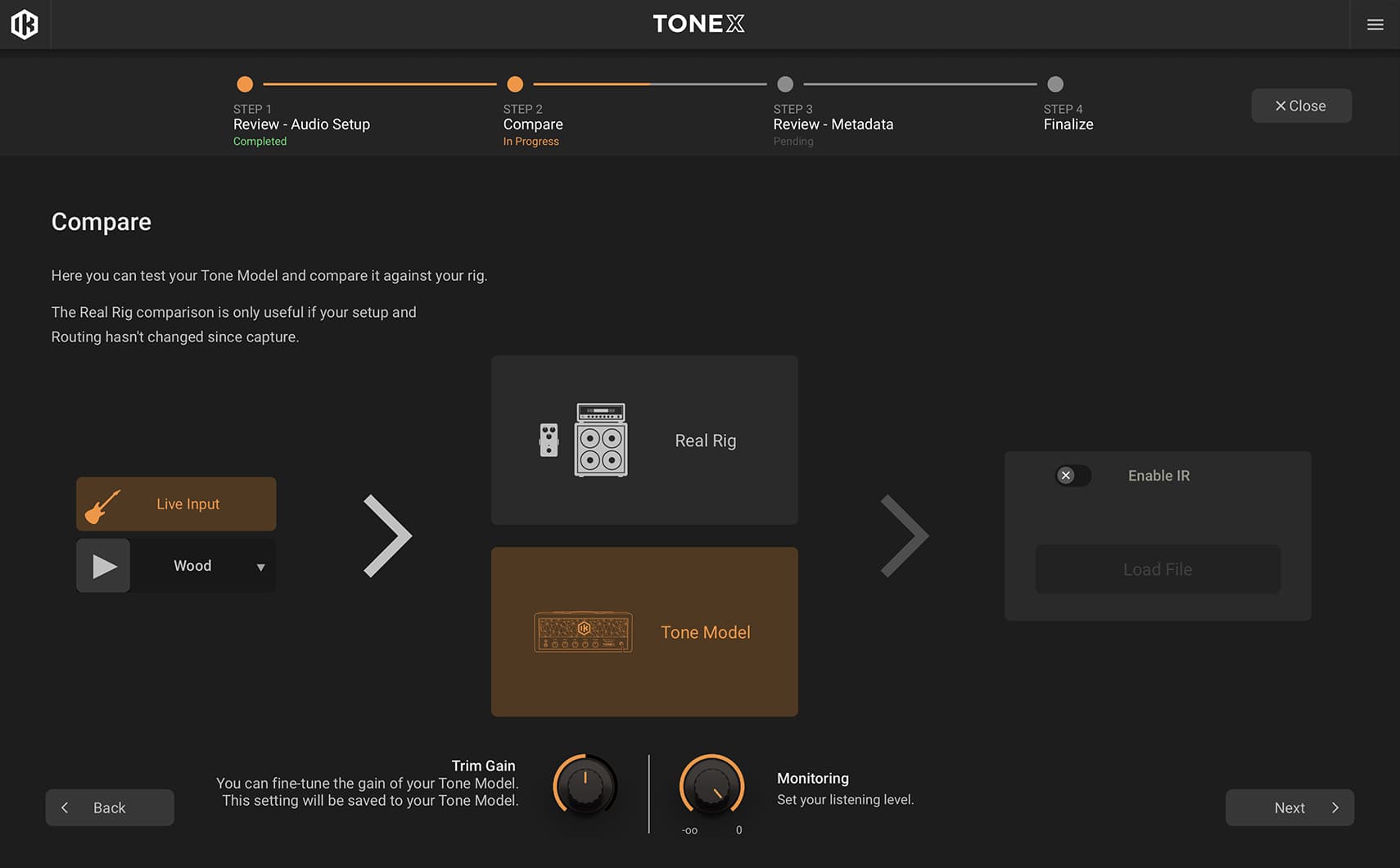Click the Step 3 Review Metadata dot
1400x868 pixels.
[x=784, y=84]
